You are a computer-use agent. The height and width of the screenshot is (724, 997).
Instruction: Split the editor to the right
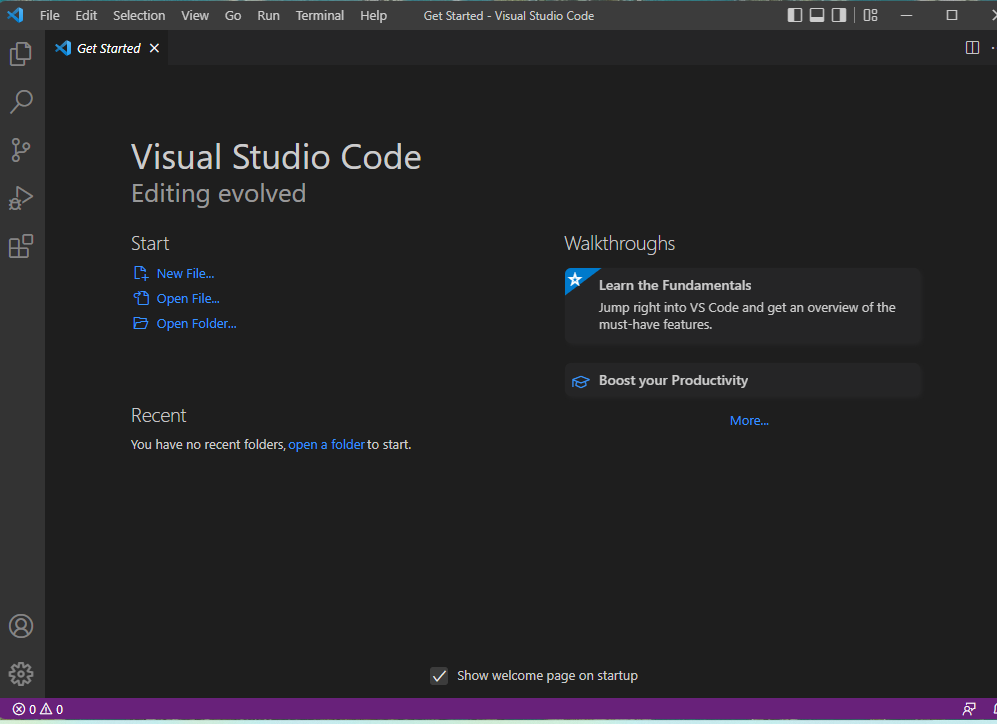(972, 48)
